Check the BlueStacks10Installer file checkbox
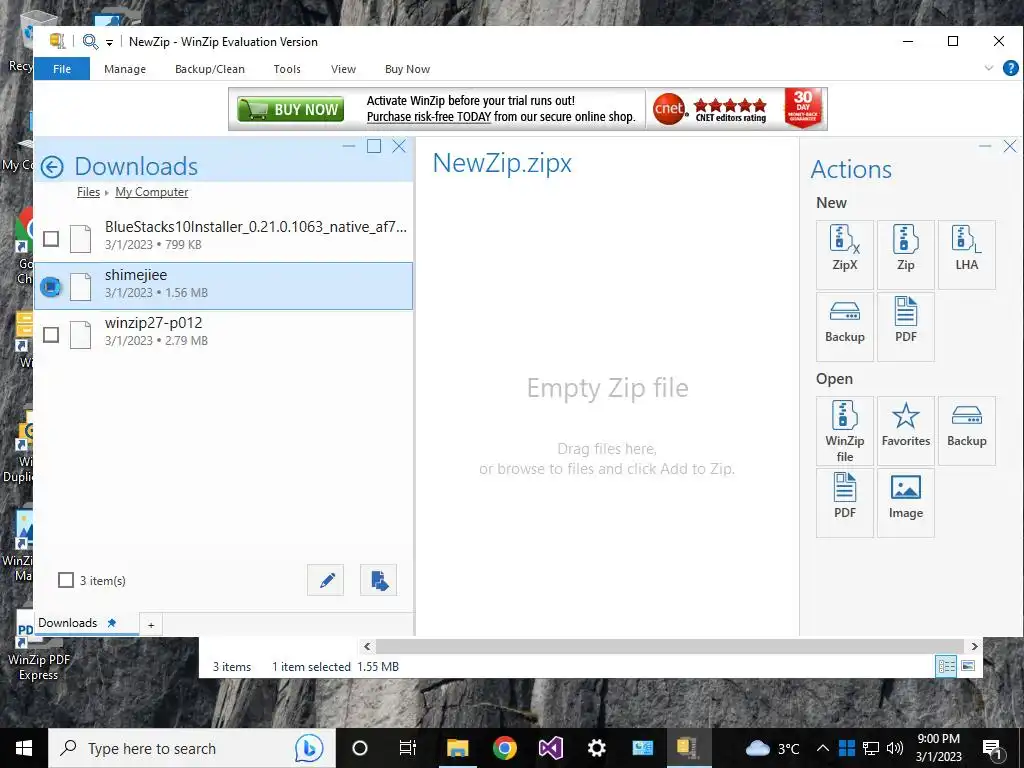The width and height of the screenshot is (1024, 768). pos(51,238)
